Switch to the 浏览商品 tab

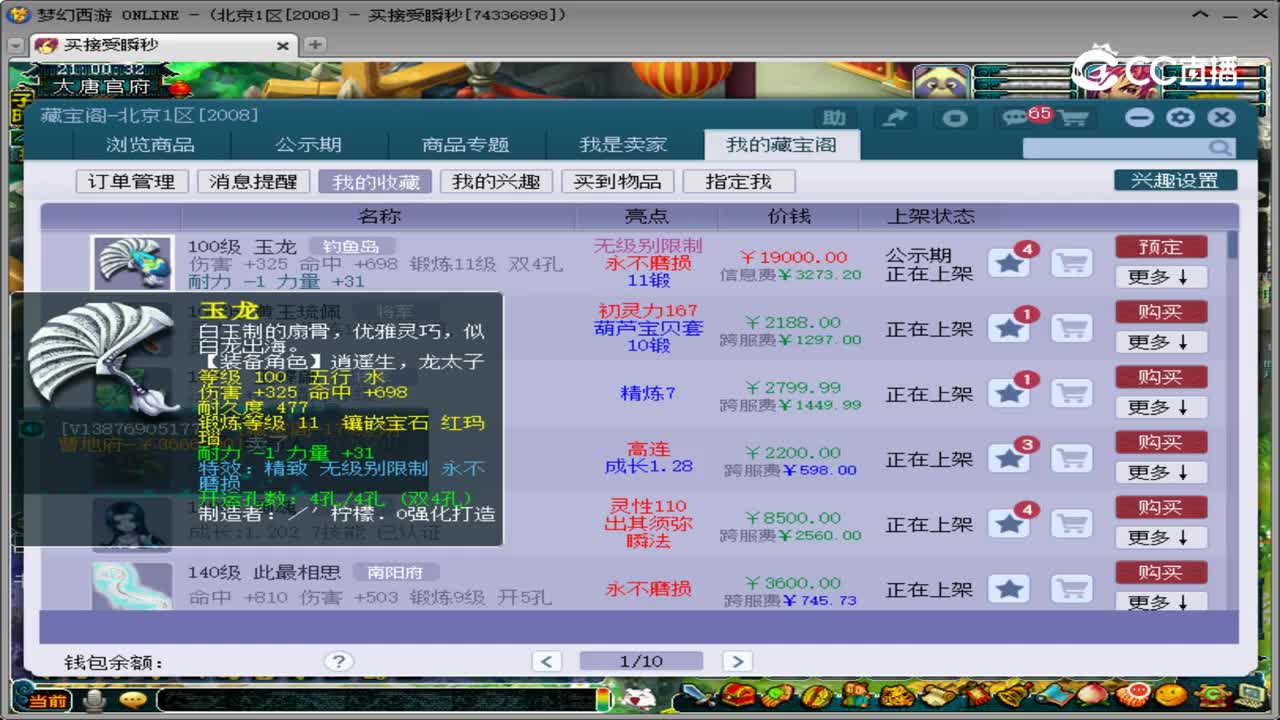(150, 145)
